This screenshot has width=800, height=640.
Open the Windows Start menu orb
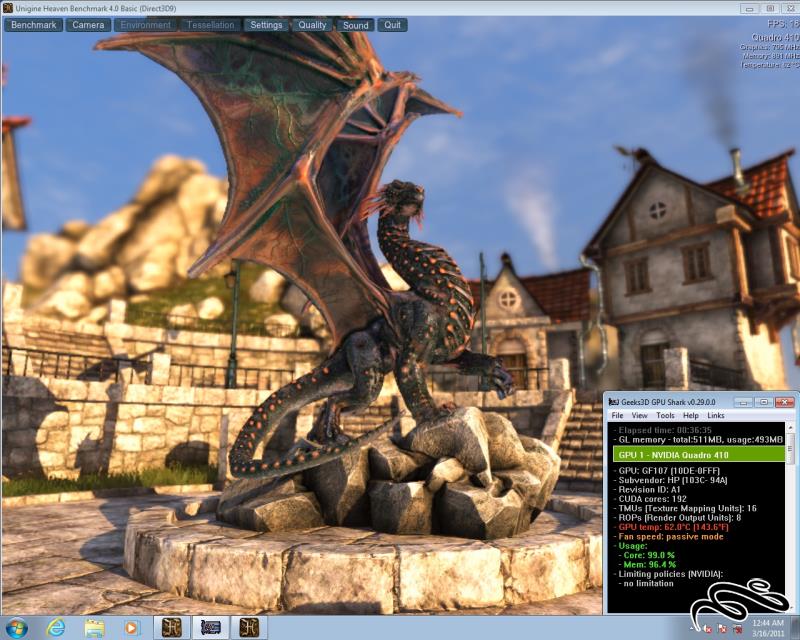point(16,627)
